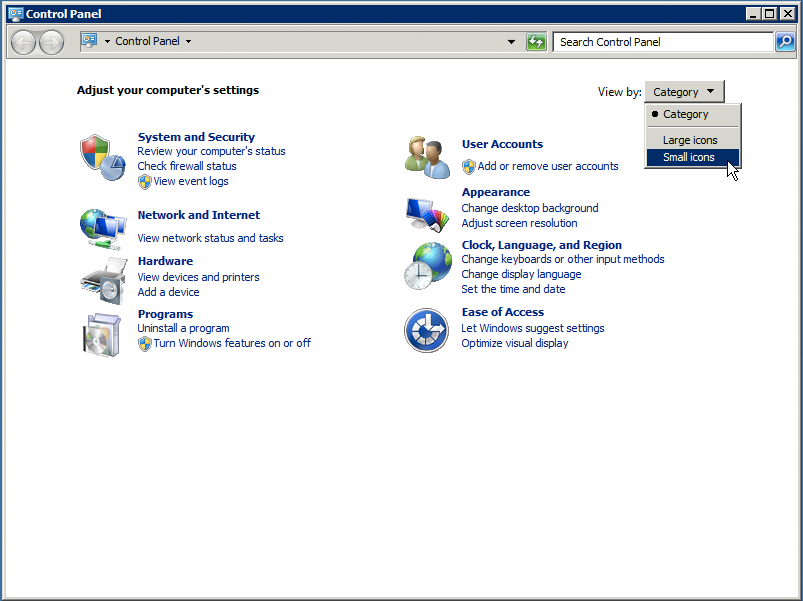Click Add a device link

[x=168, y=292]
